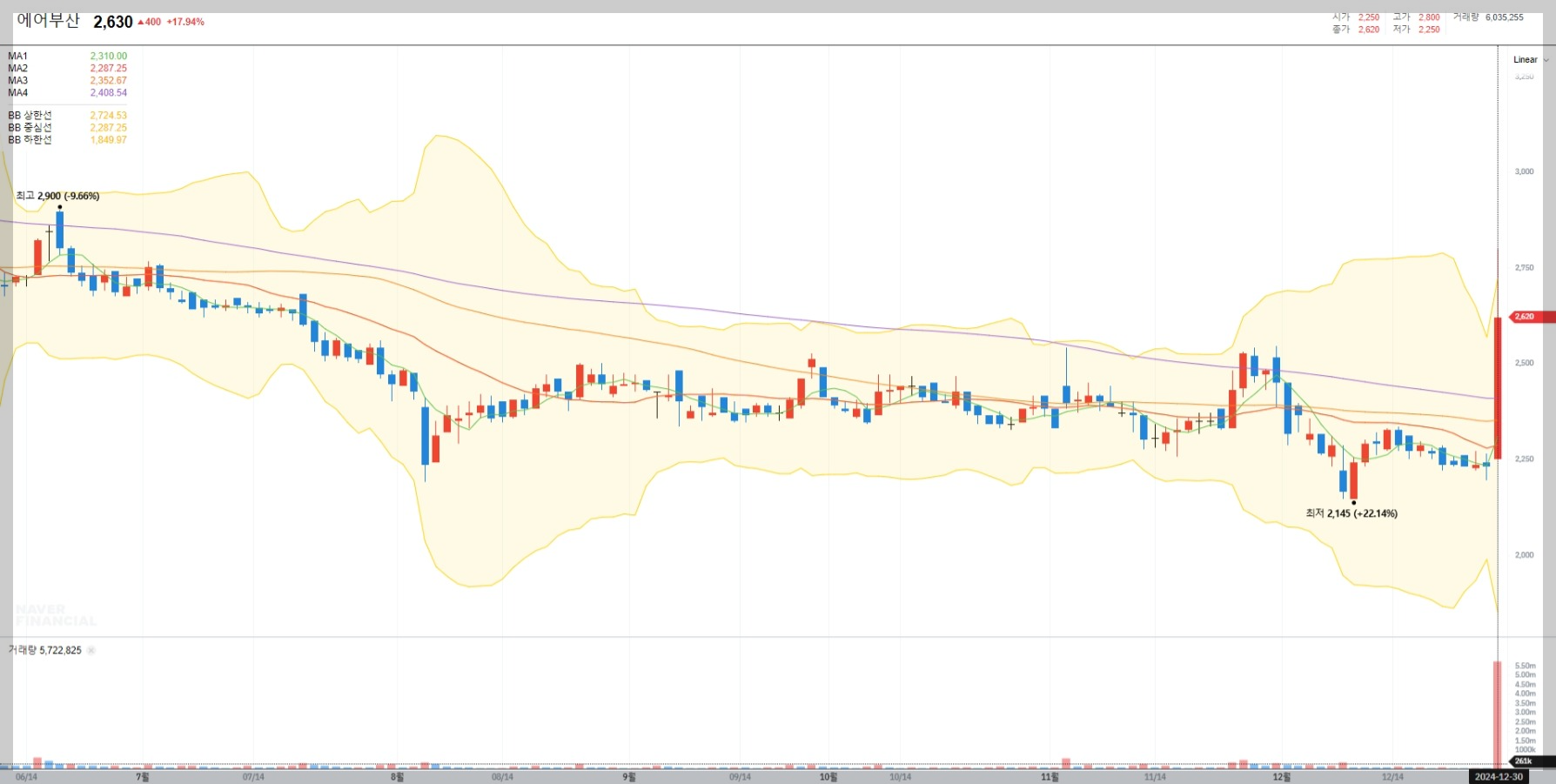This screenshot has width=1556, height=784.
Task: Click the 거래량 5,722,825 volume label
Action: 45,650
